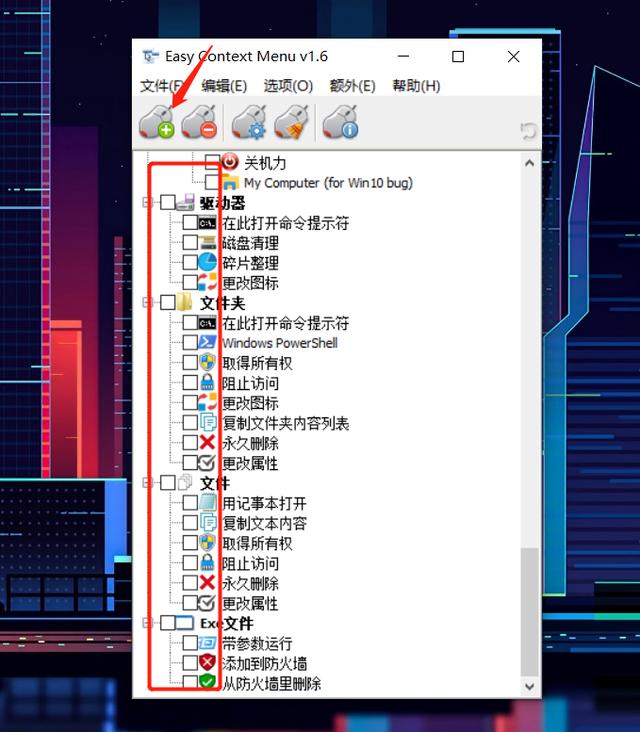This screenshot has width=640, height=732.
Task: Select 从防火墙里删除 tree item
Action: click(272, 683)
